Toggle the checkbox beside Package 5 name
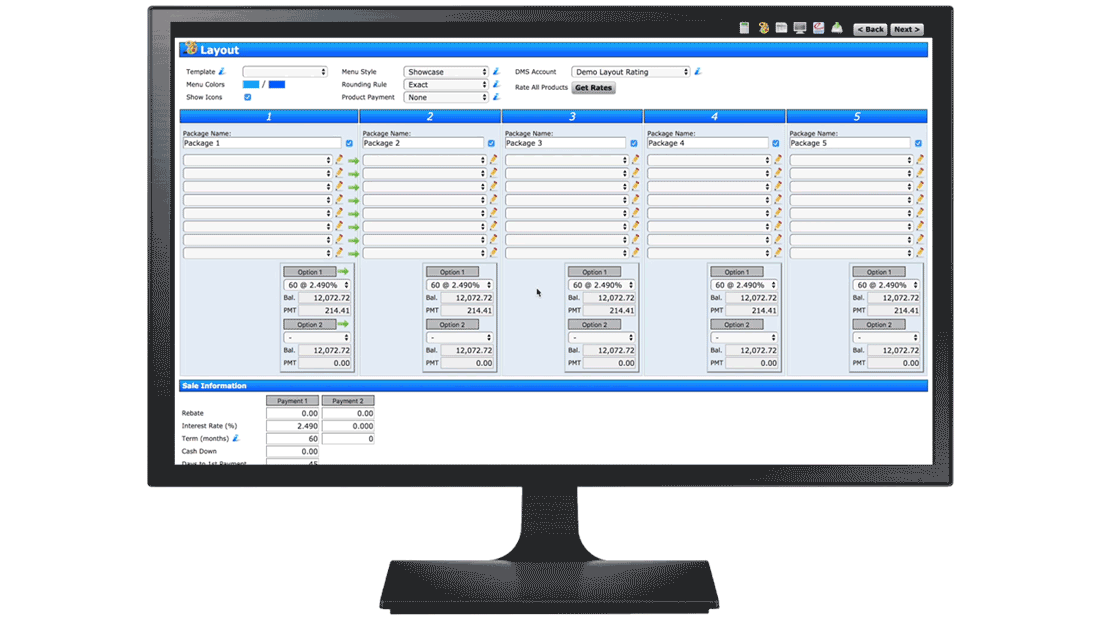Viewport: 1100px width, 619px height. pos(917,143)
